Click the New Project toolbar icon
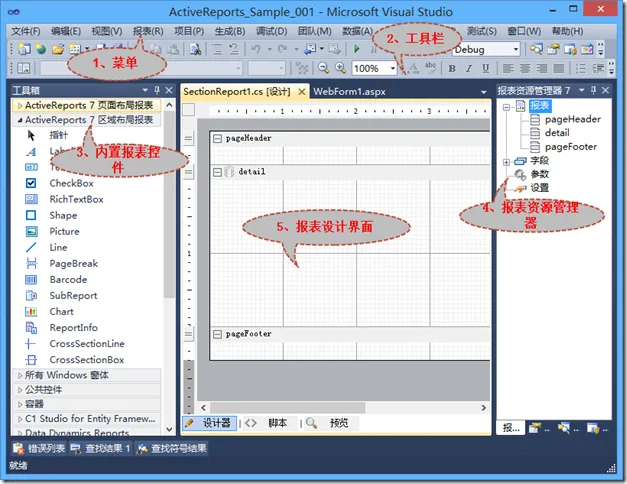 point(24,49)
